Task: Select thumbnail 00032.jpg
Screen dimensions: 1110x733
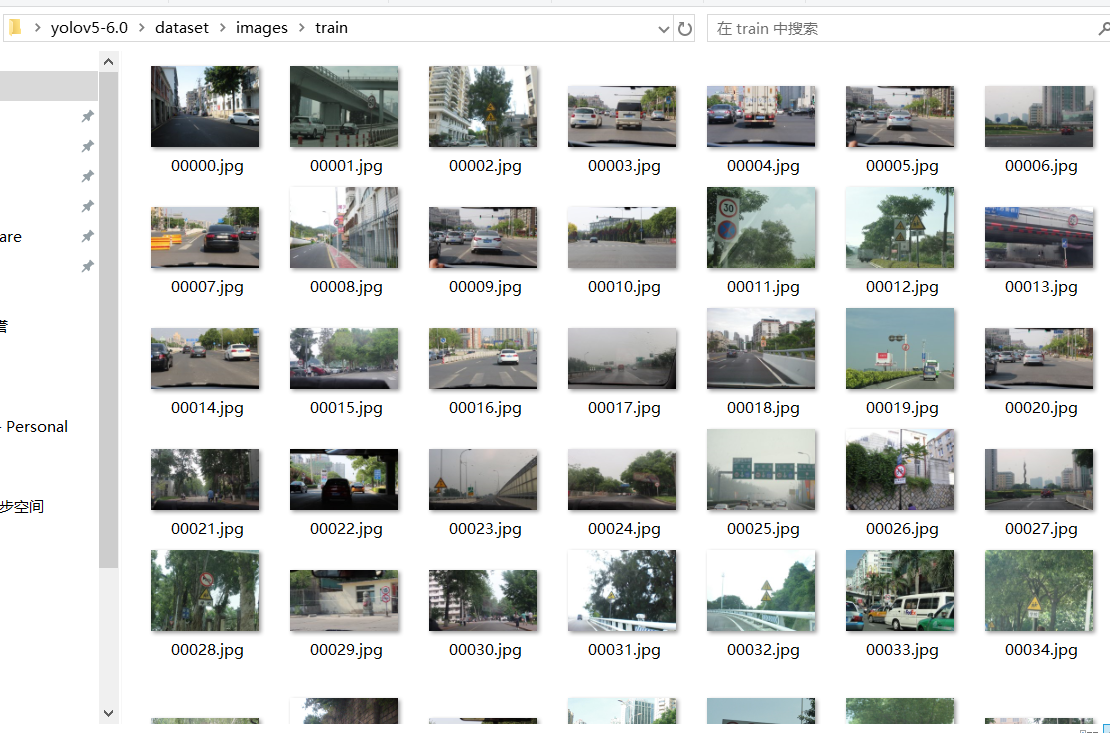Action: point(761,591)
